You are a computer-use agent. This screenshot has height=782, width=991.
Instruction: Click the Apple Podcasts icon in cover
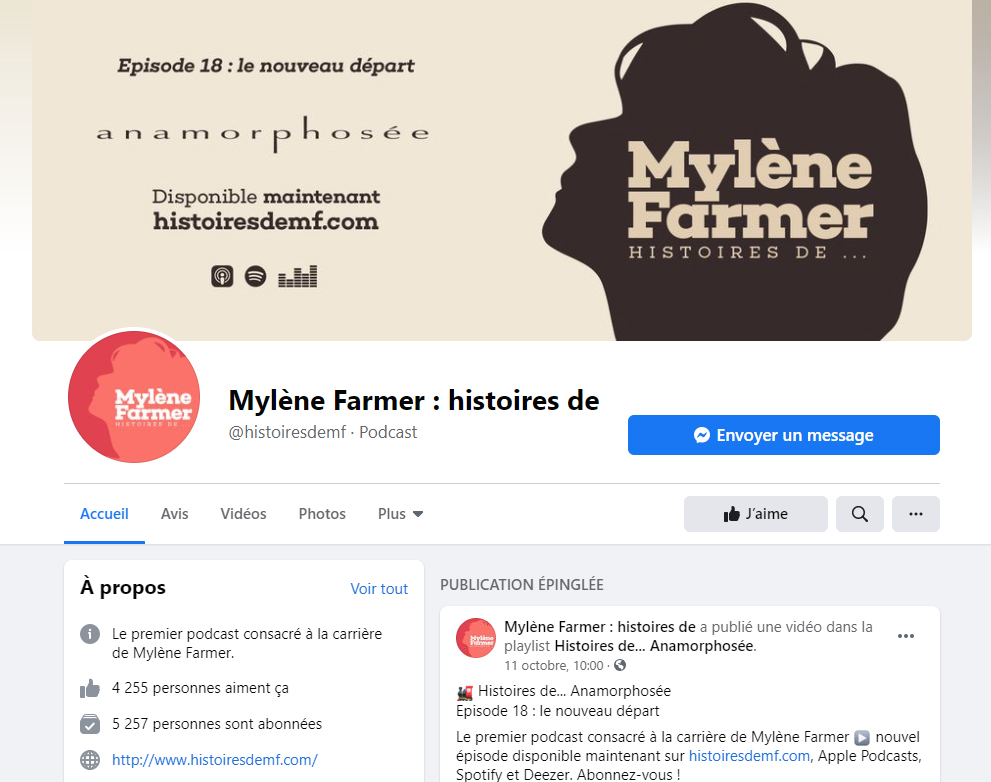click(222, 276)
